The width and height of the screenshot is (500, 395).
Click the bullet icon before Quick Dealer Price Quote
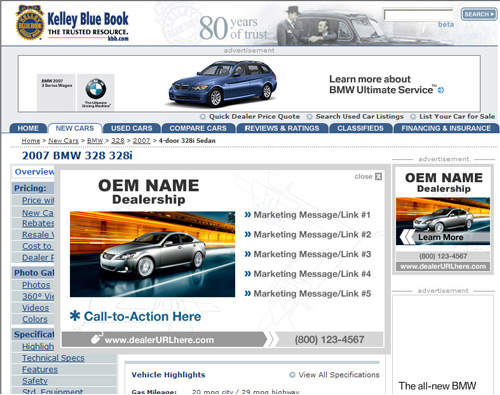(x=203, y=117)
